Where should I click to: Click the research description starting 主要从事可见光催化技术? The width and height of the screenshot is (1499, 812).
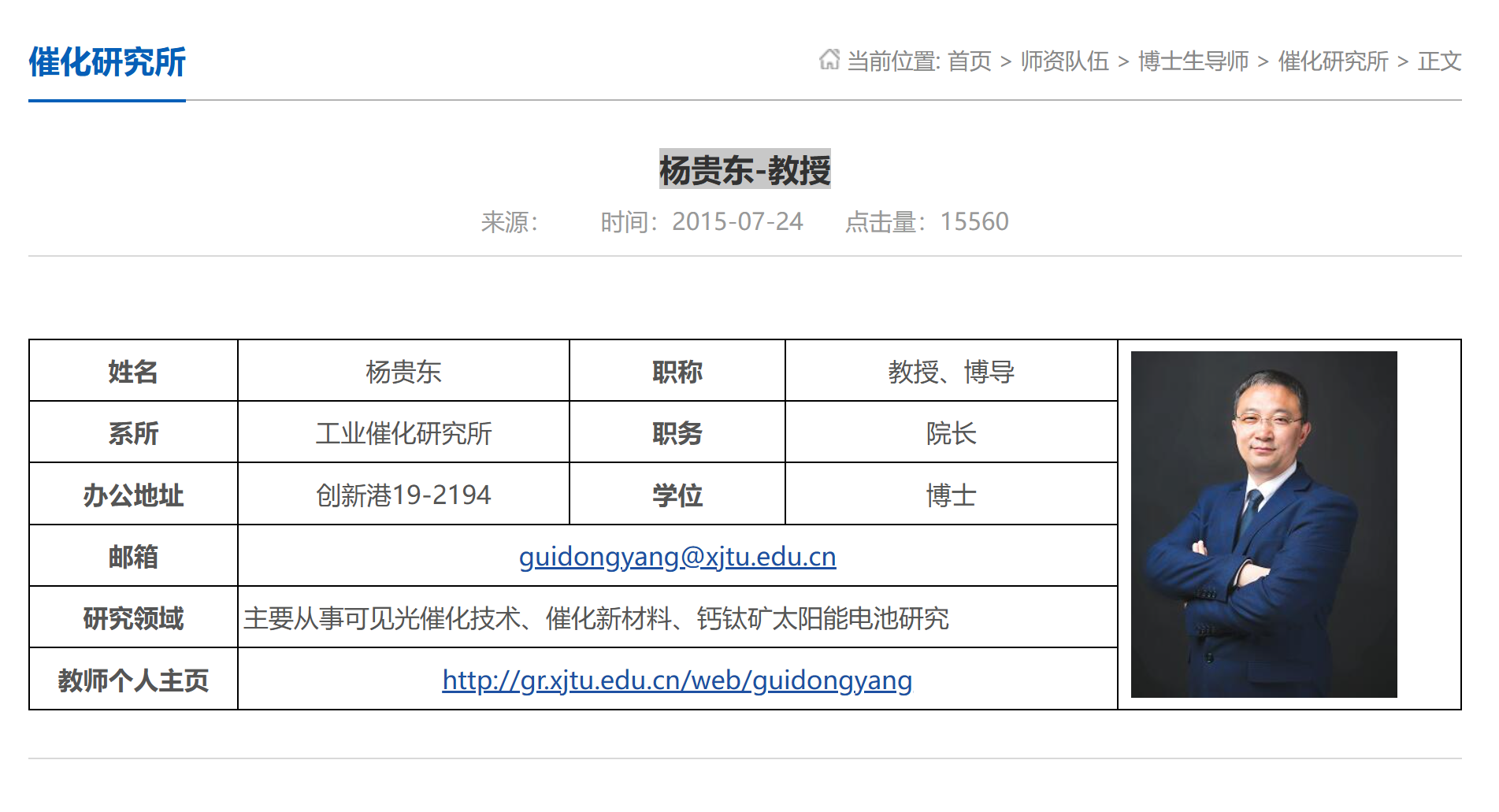596,618
